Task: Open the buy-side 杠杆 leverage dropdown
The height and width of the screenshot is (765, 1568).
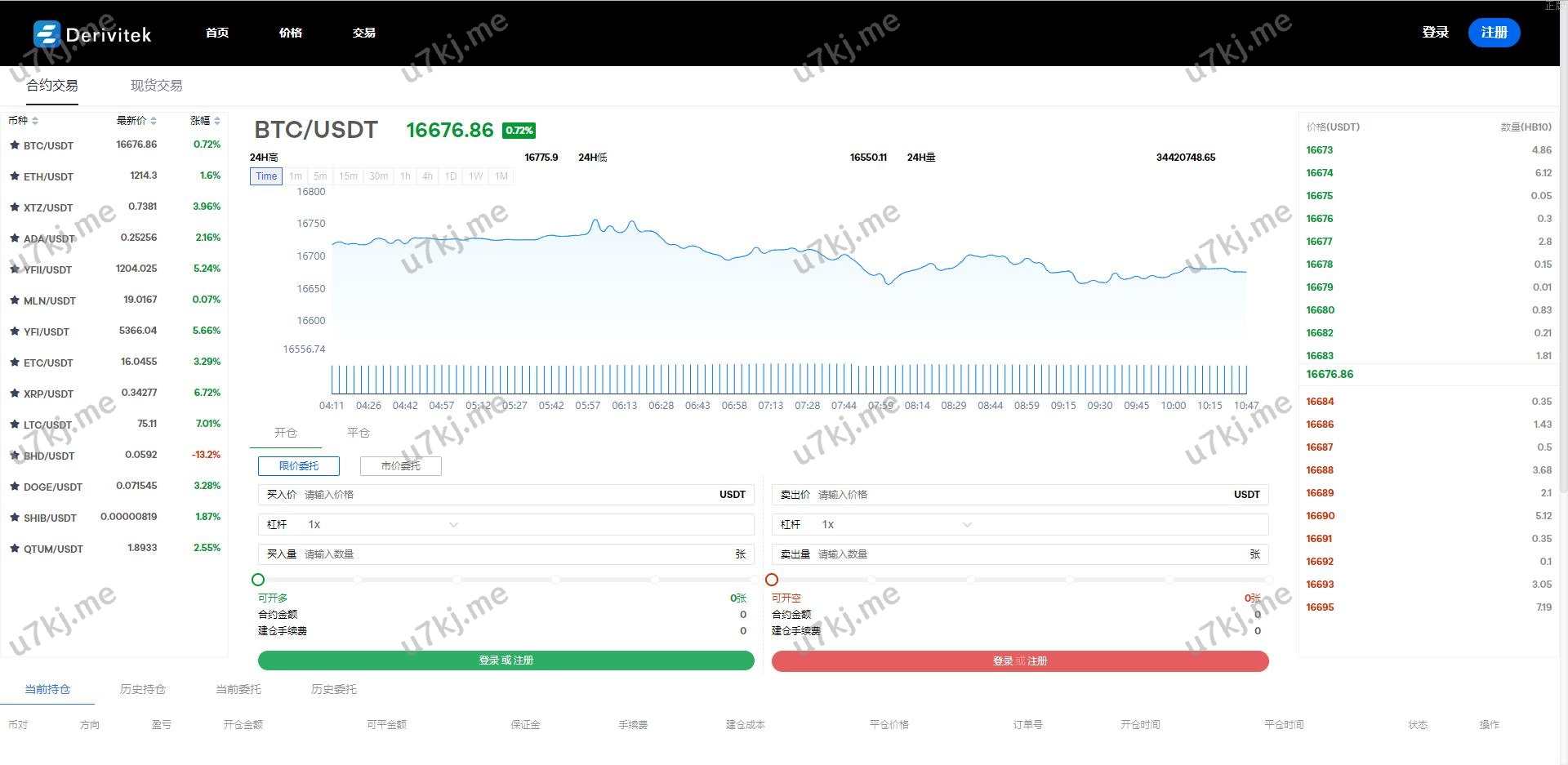Action: 453,525
